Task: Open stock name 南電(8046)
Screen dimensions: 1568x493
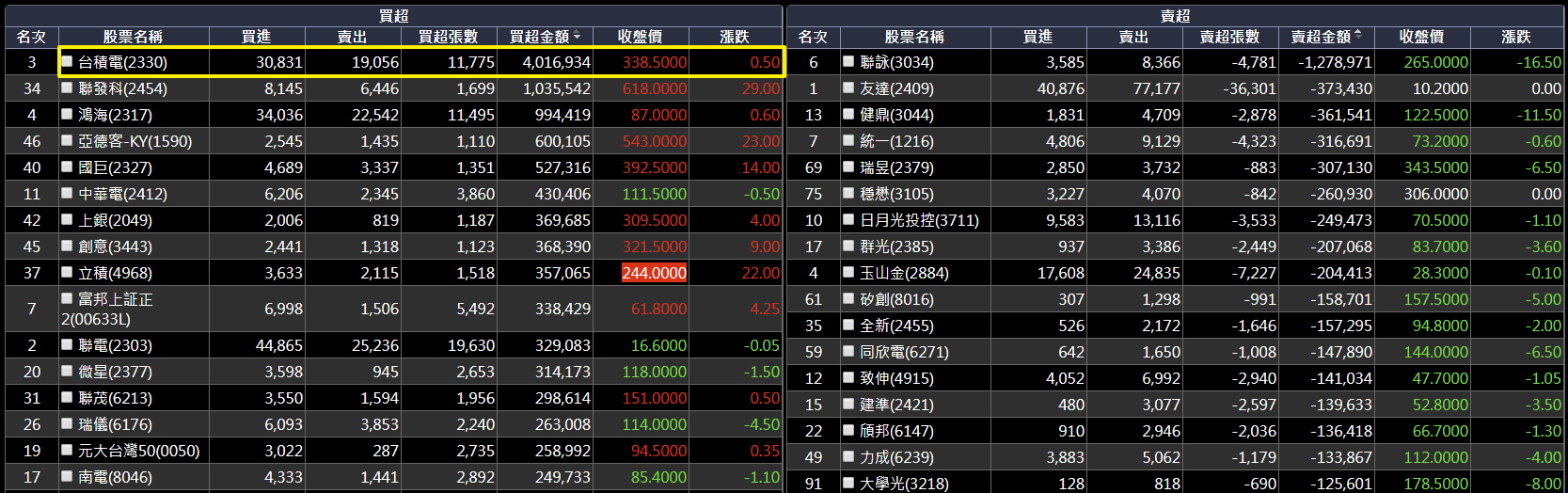Action: pyautogui.click(x=115, y=477)
